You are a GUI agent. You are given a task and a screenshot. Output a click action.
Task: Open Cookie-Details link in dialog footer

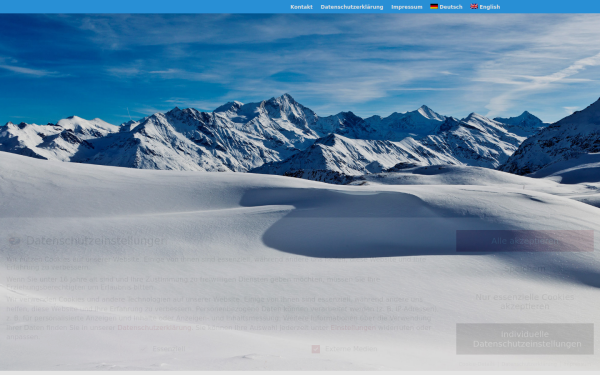(x=477, y=364)
